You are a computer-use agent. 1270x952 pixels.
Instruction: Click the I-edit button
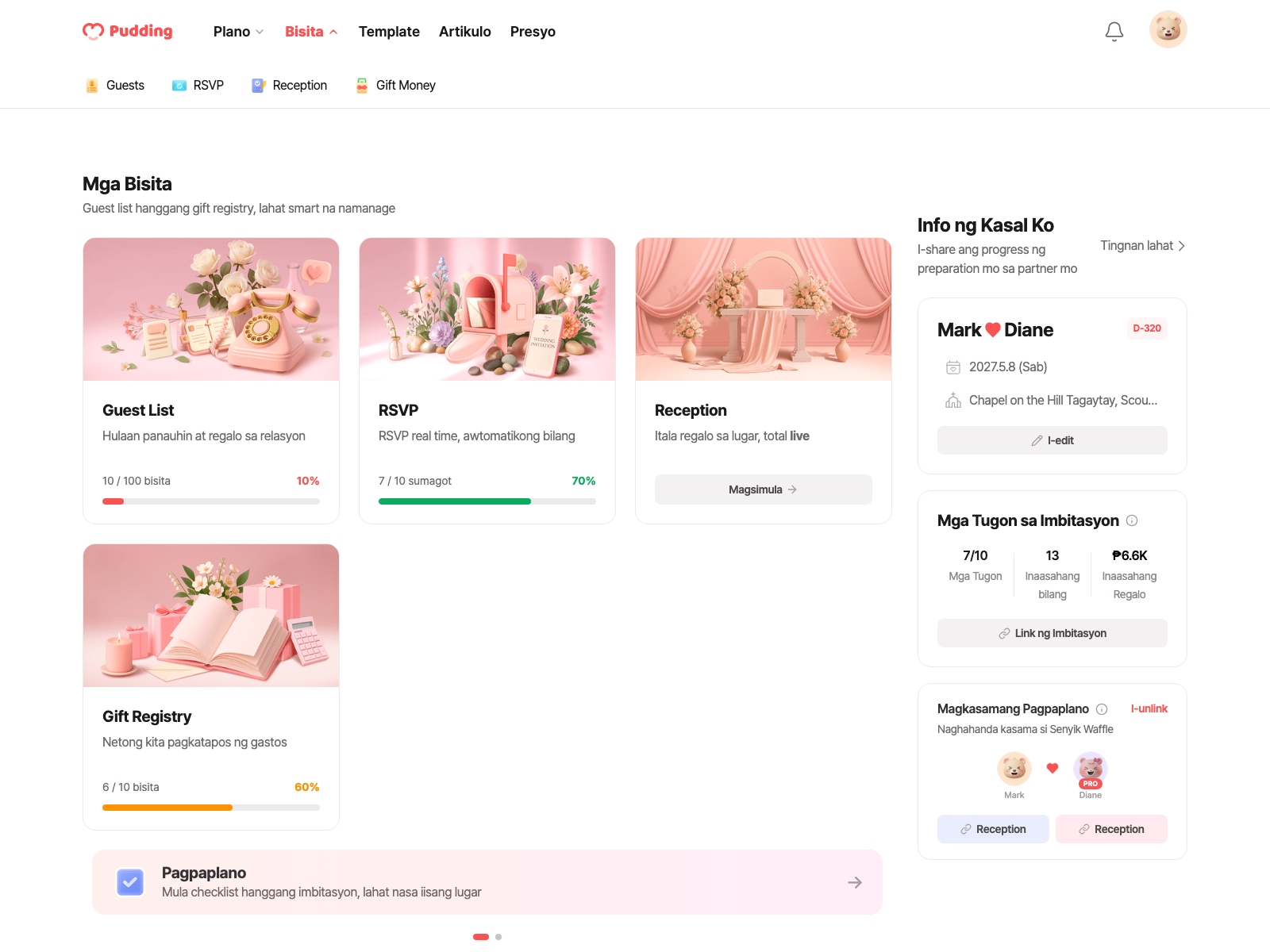click(1053, 440)
